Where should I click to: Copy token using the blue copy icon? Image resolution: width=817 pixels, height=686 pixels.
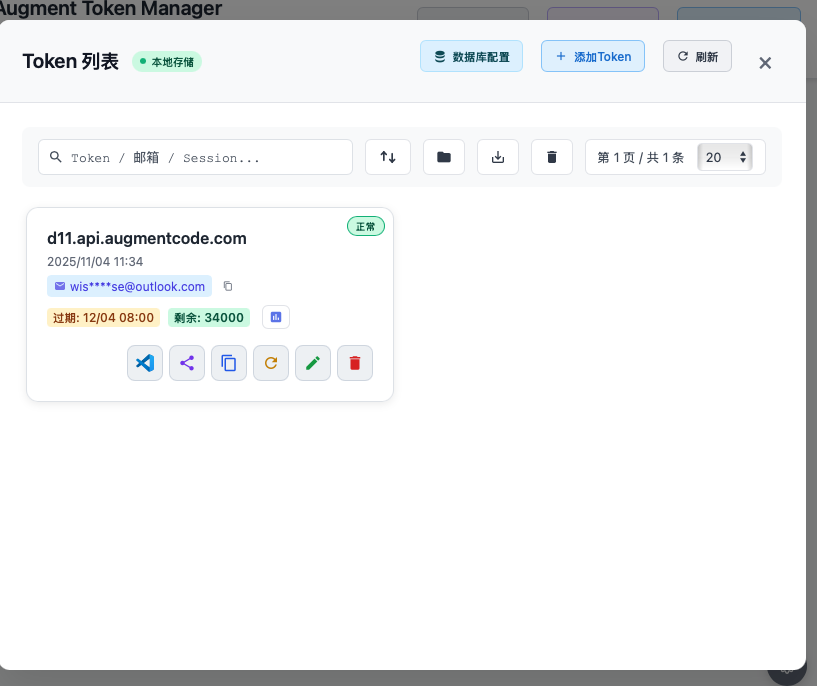pyautogui.click(x=229, y=363)
